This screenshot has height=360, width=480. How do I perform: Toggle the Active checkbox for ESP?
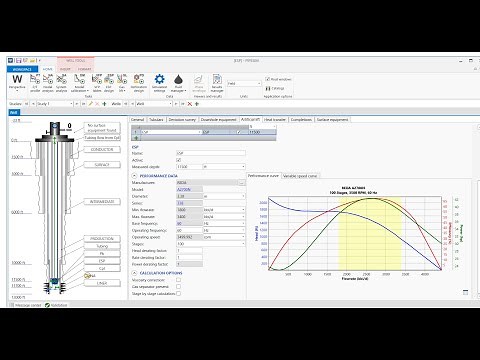click(x=178, y=160)
